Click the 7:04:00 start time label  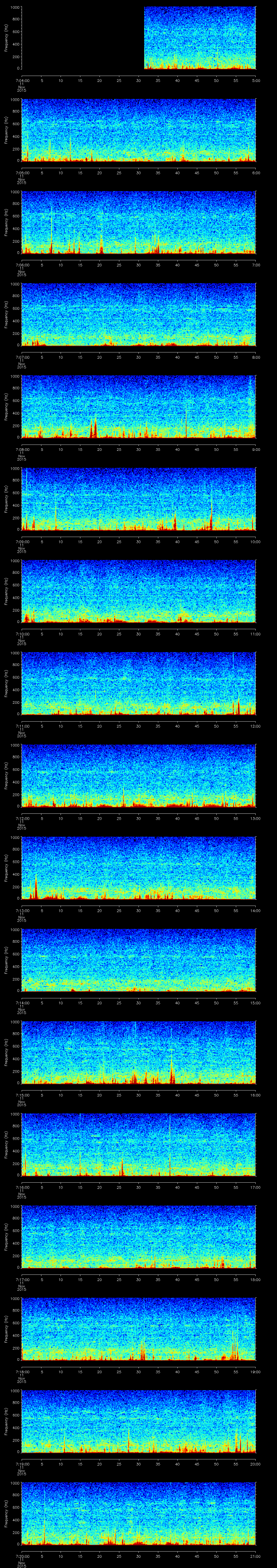click(x=22, y=80)
